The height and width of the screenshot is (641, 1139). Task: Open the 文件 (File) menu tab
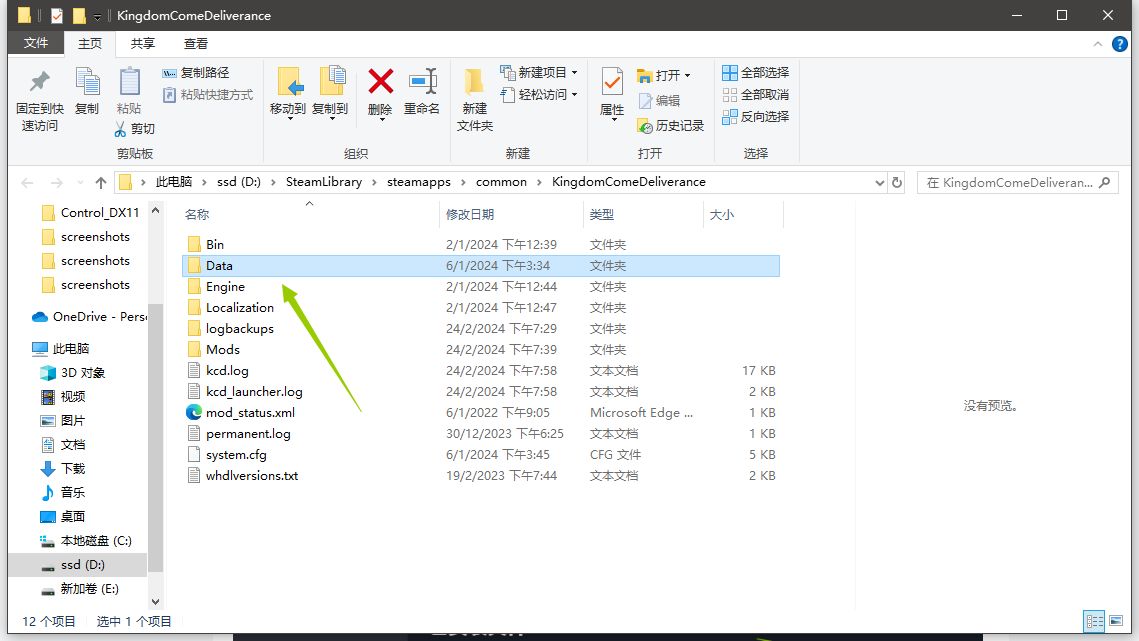[x=36, y=43]
